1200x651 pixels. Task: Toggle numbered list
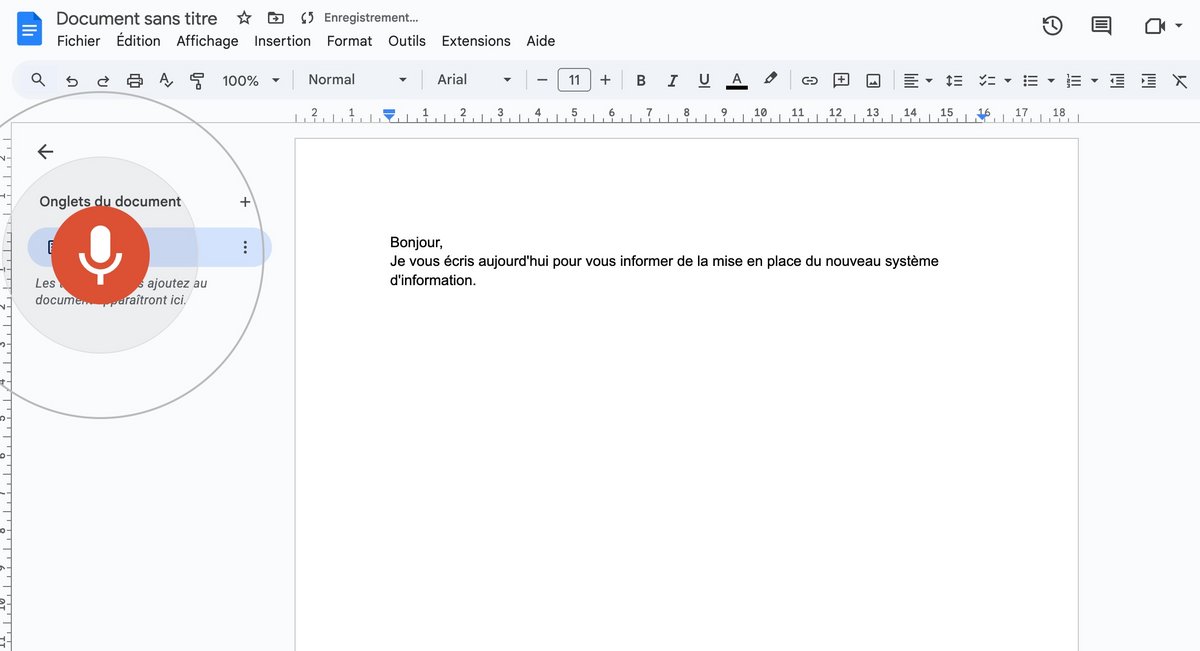point(1074,80)
